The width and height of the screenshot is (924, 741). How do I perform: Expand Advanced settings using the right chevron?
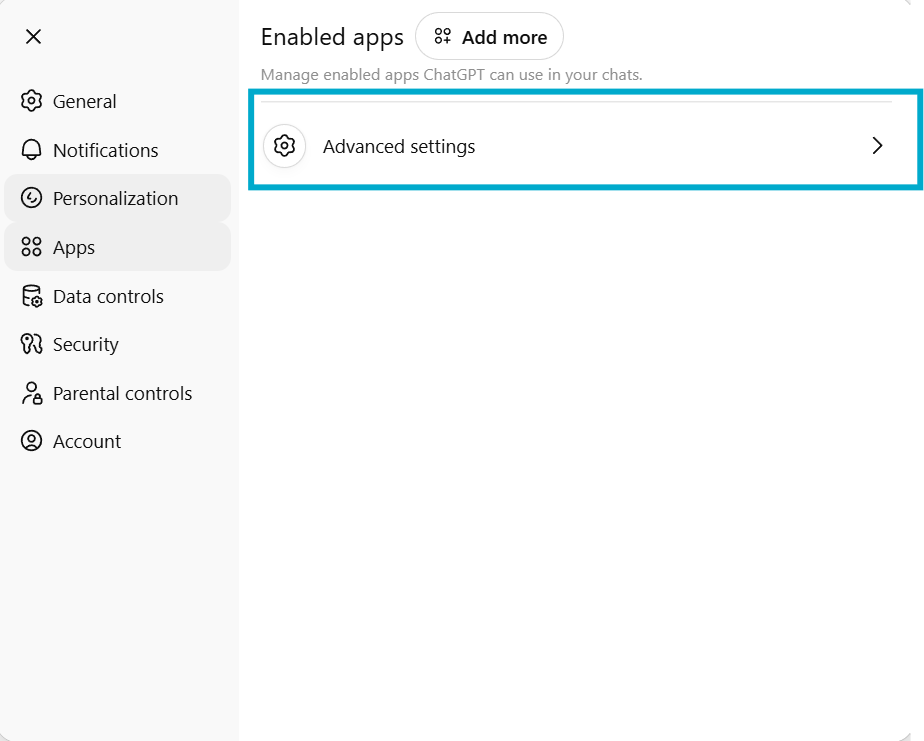[x=877, y=146]
